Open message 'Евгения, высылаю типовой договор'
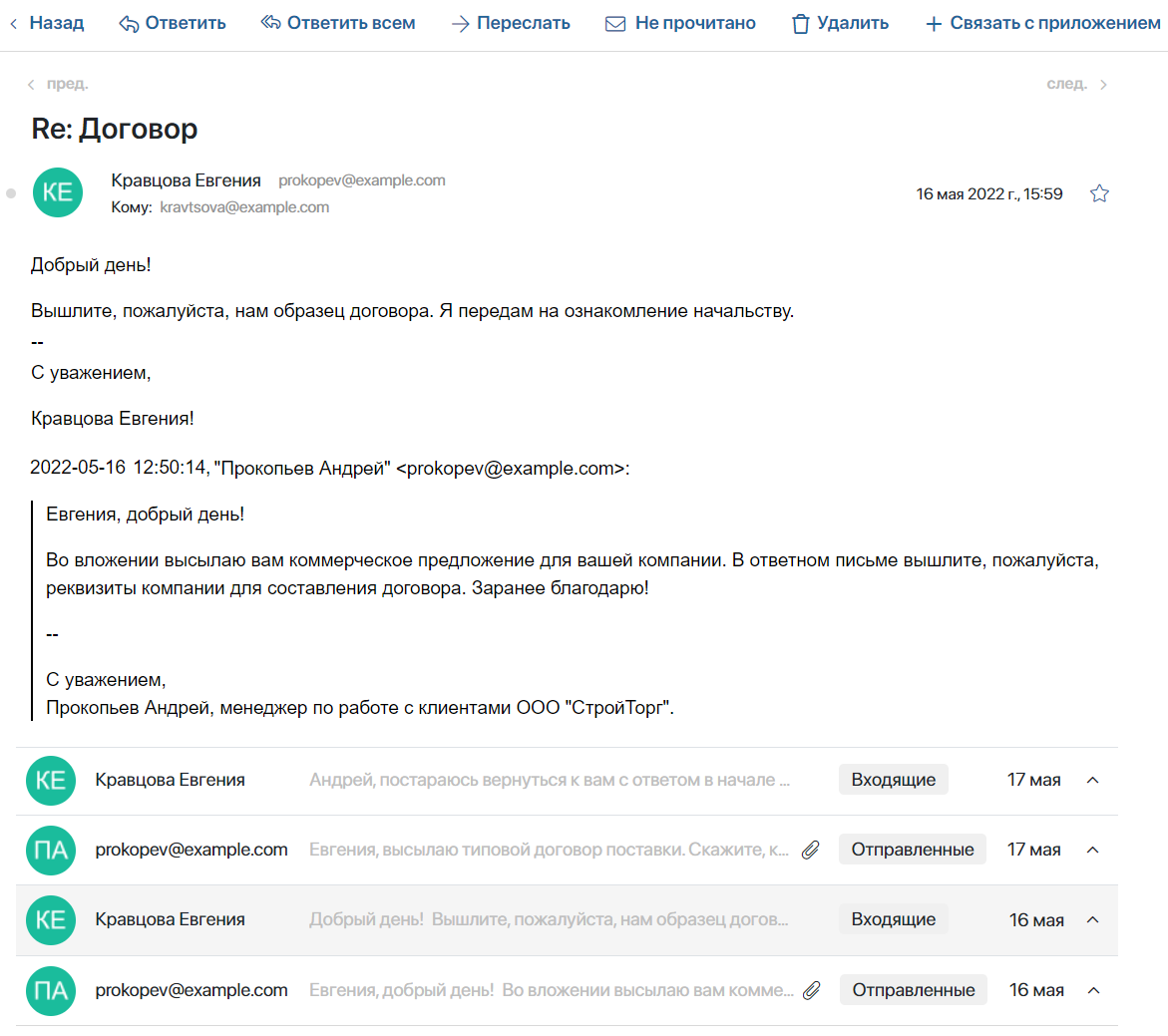 (x=549, y=850)
